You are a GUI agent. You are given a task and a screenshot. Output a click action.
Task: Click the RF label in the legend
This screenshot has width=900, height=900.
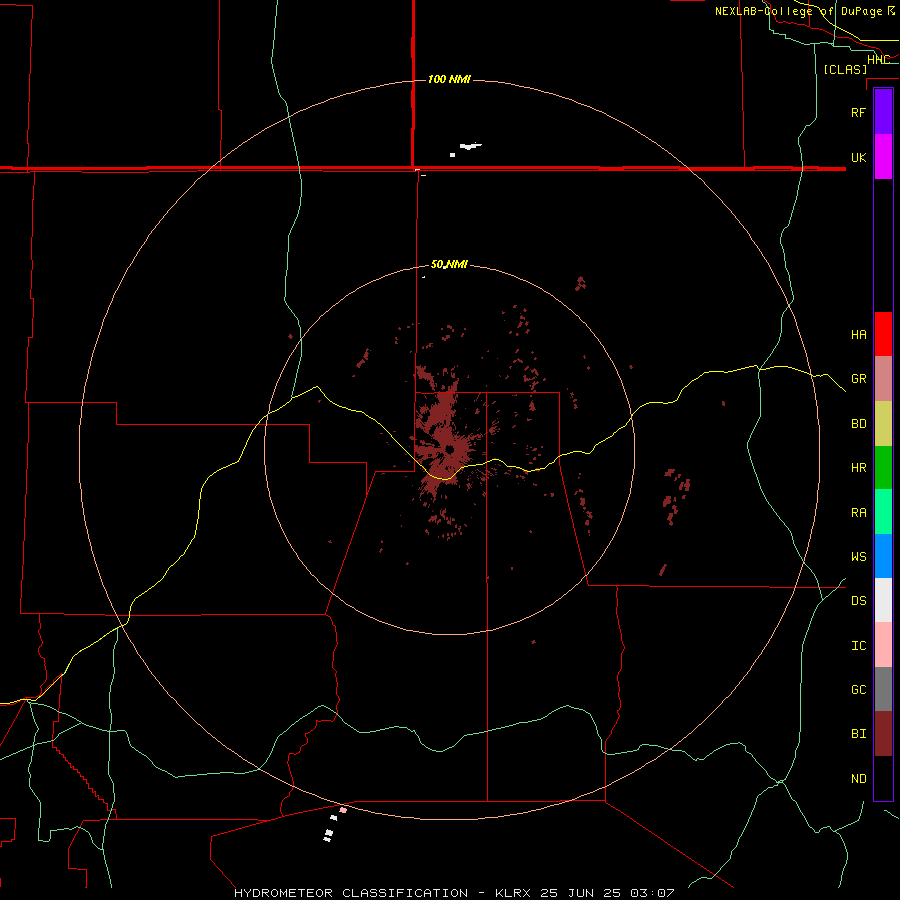(x=858, y=112)
